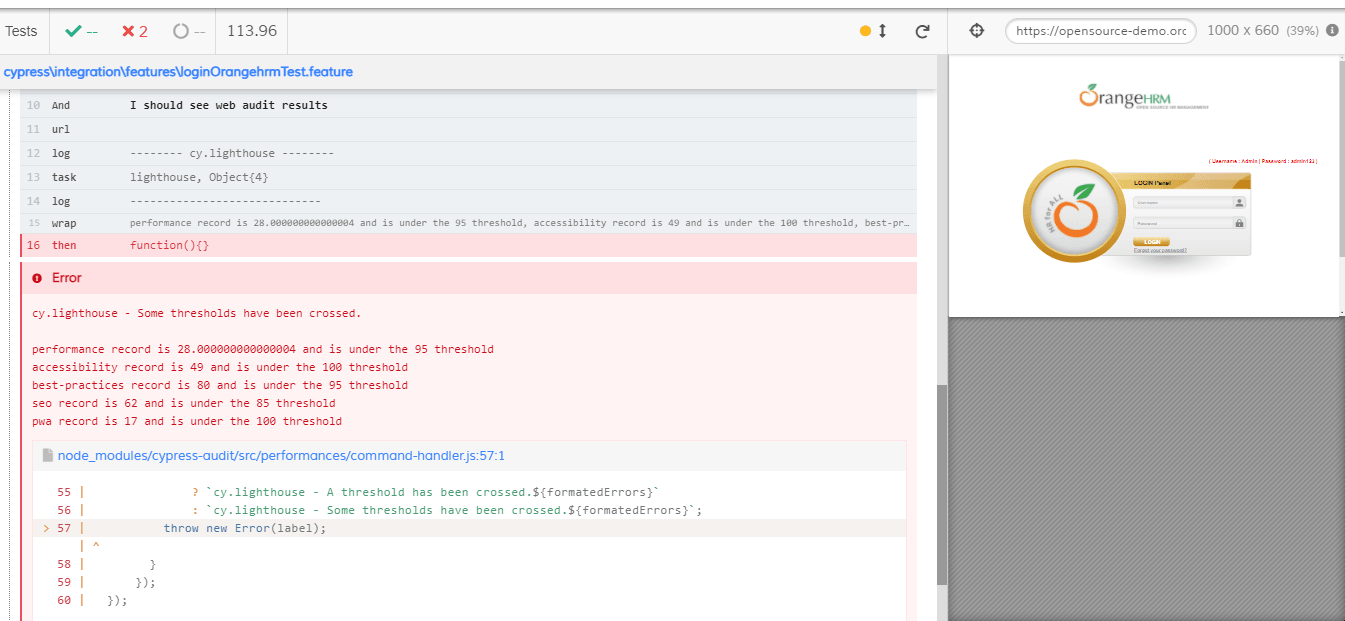Click the failed tests red X icon
The image size is (1345, 621).
tap(128, 32)
